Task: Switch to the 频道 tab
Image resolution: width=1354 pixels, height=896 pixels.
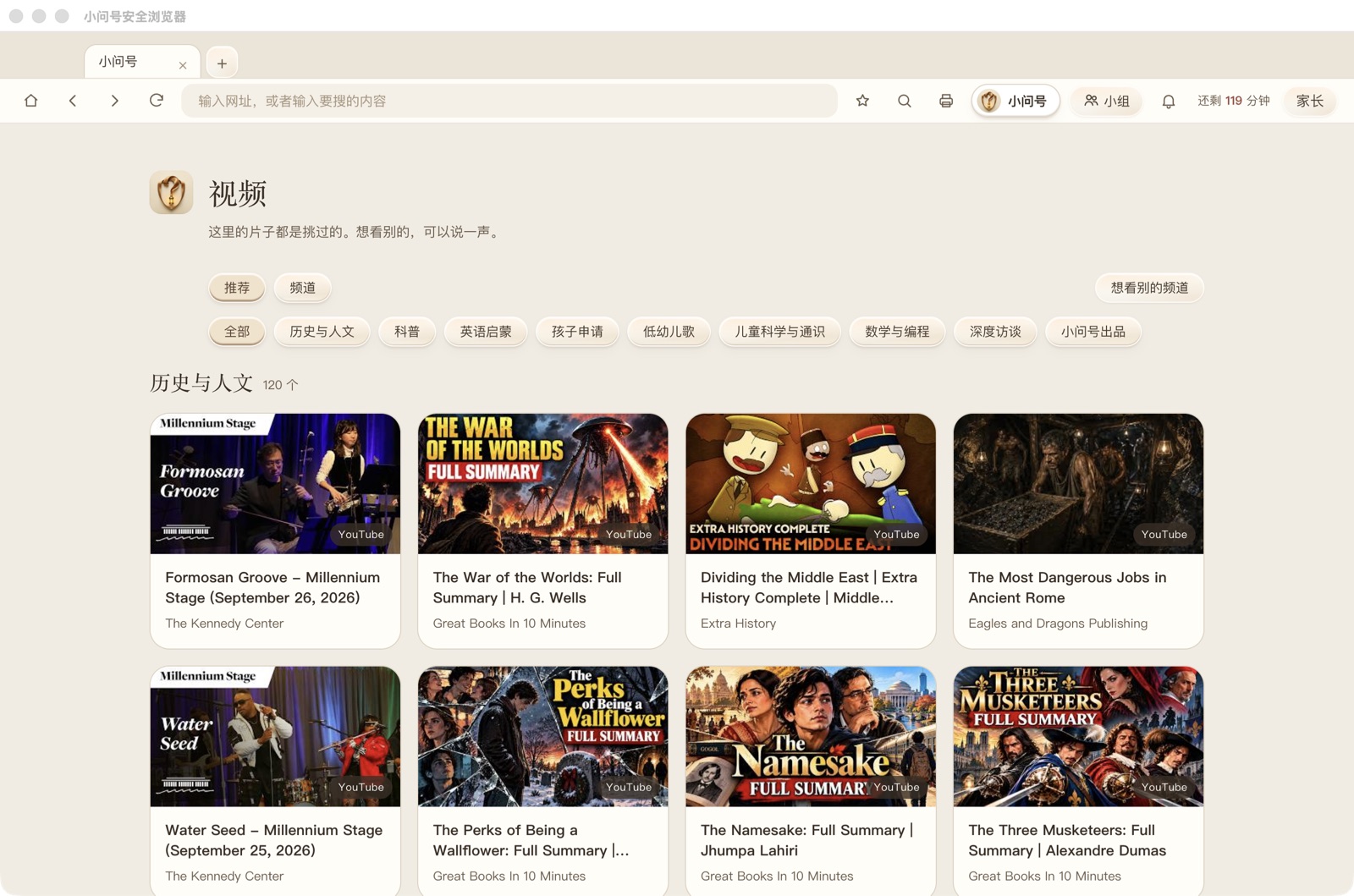Action: [x=302, y=288]
